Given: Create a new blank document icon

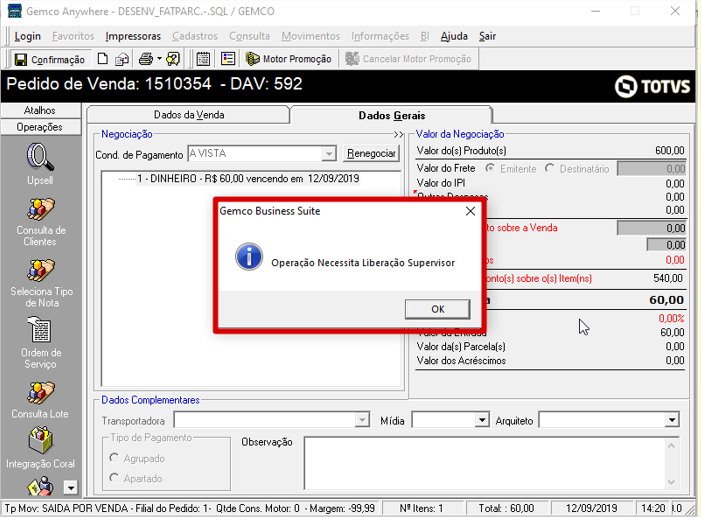Looking at the screenshot, I should tap(103, 59).
